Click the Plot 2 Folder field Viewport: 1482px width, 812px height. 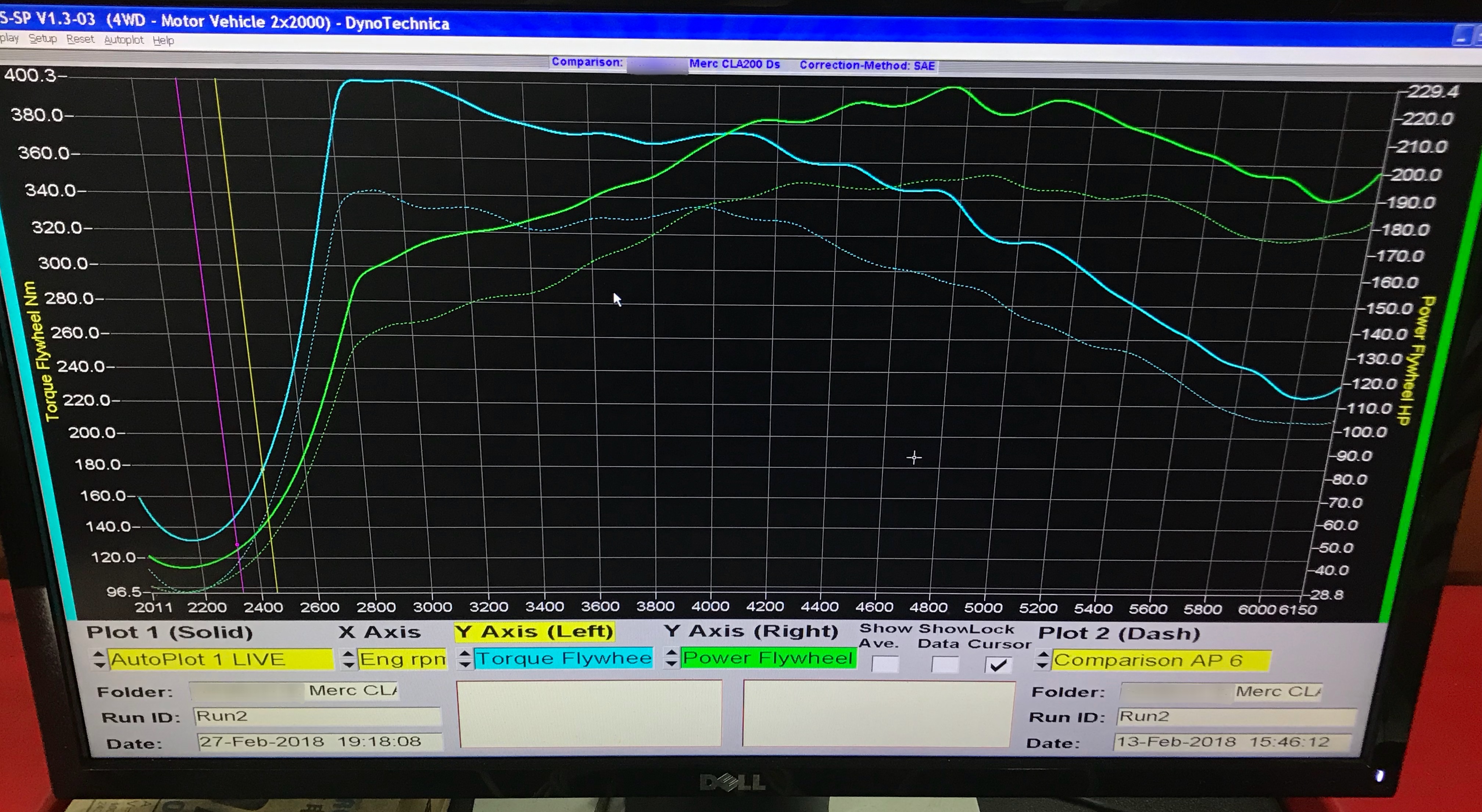pyautogui.click(x=1221, y=692)
